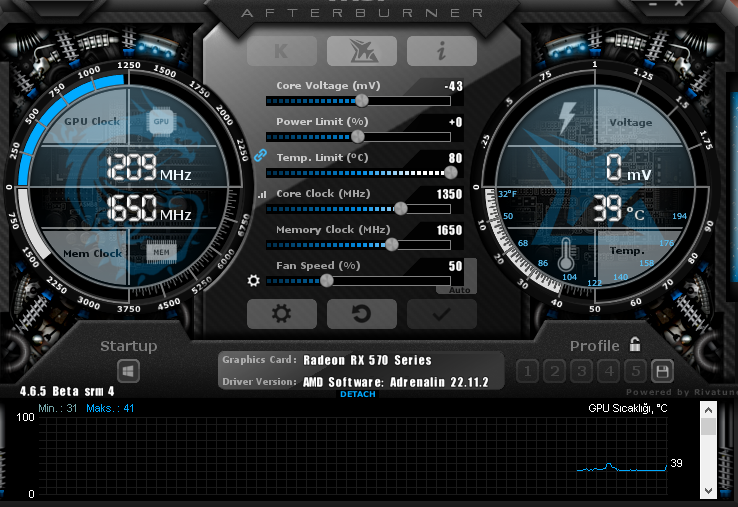Select profile slot 4
738x507 pixels.
609,371
